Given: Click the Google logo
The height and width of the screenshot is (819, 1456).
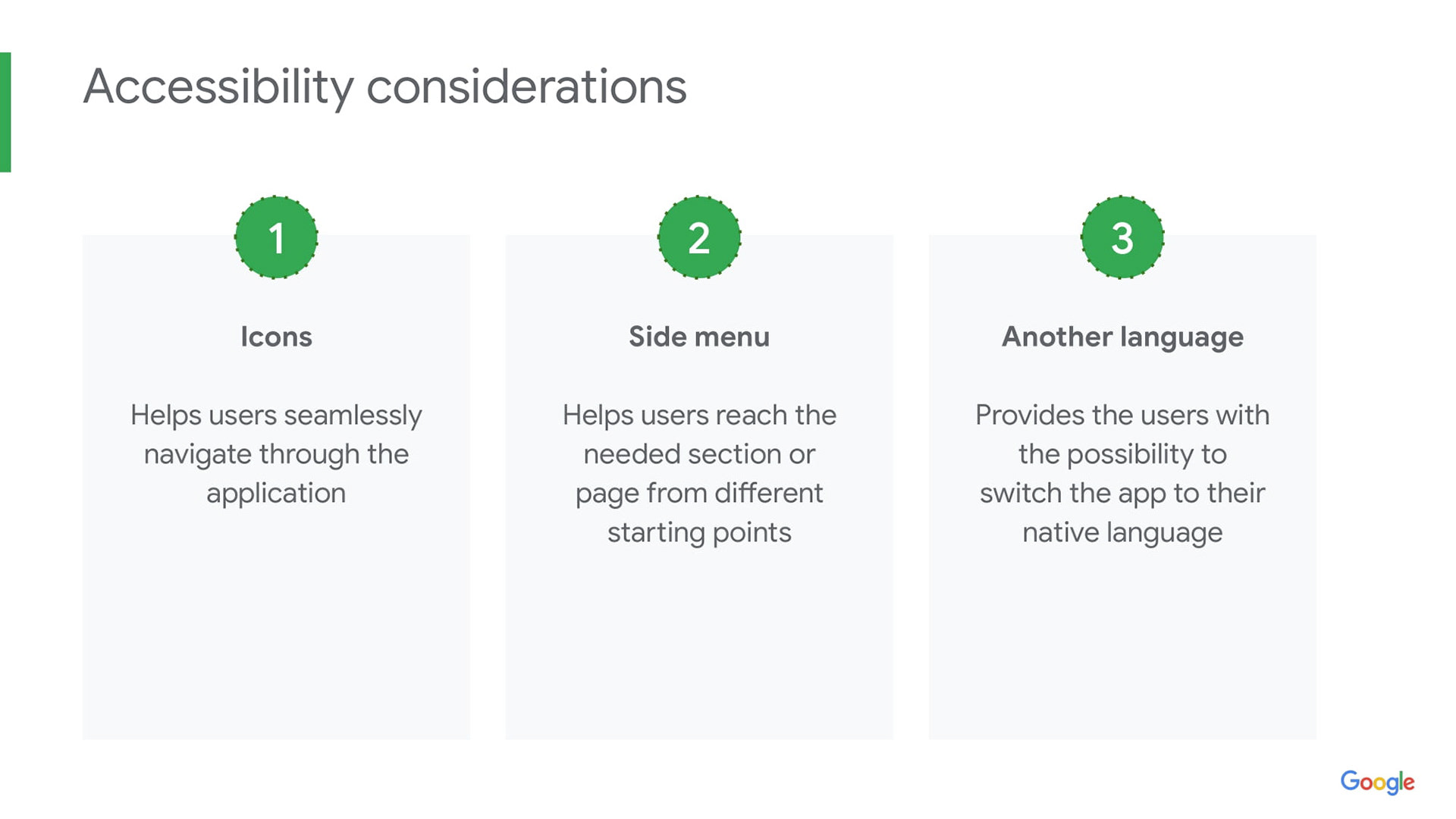Looking at the screenshot, I should 1377,782.
